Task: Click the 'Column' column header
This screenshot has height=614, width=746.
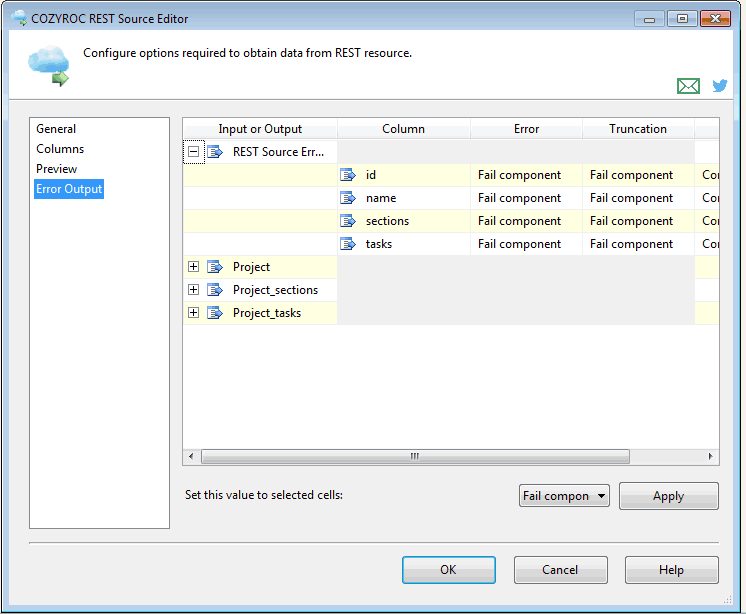Action: 403,129
